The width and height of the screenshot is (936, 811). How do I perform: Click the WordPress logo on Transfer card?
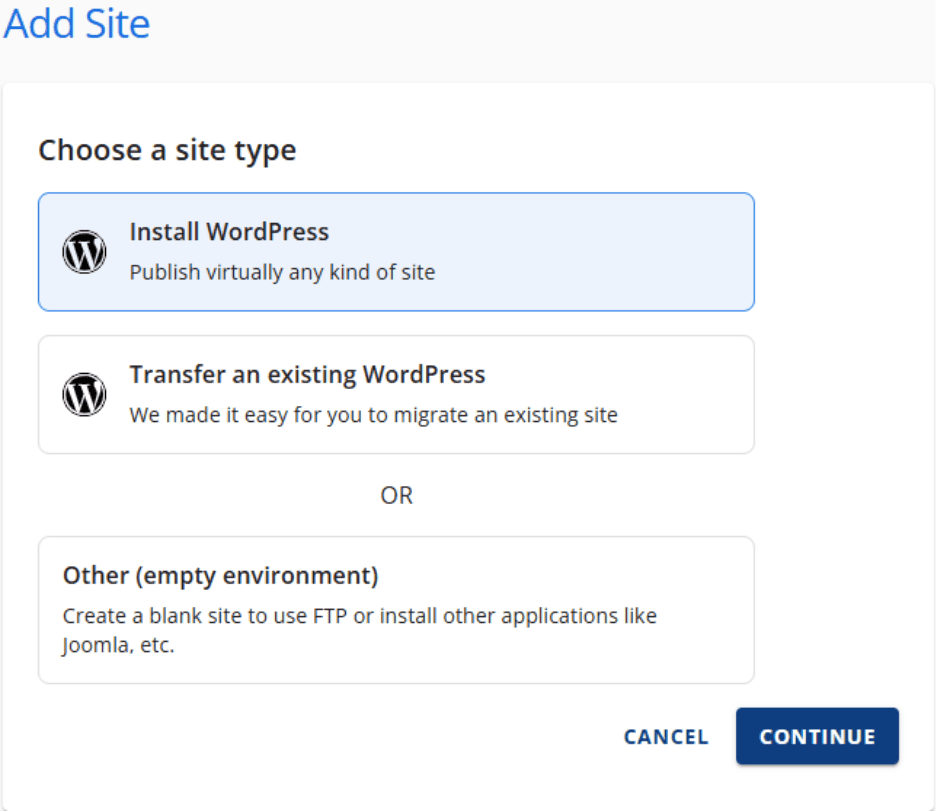click(x=85, y=394)
